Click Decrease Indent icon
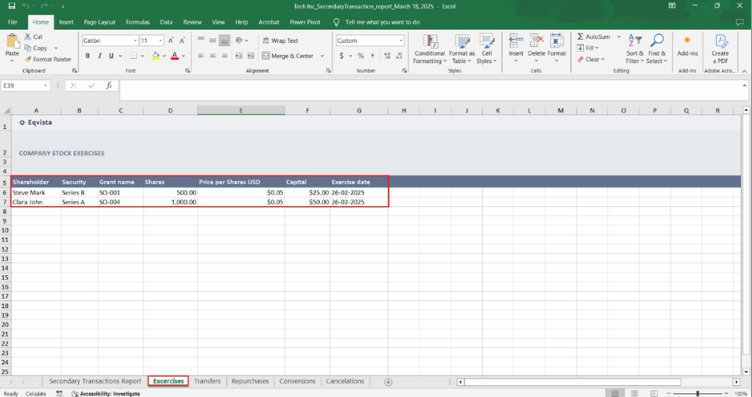Viewport: 752px width, 397px height. (239, 56)
